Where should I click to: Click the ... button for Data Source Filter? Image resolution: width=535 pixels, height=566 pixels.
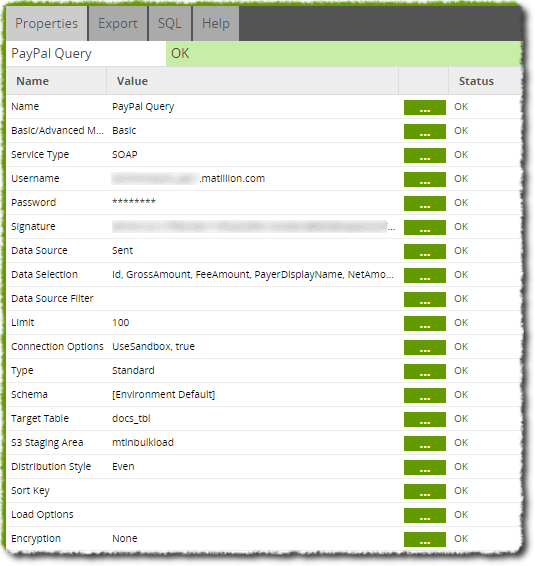[x=425, y=300]
